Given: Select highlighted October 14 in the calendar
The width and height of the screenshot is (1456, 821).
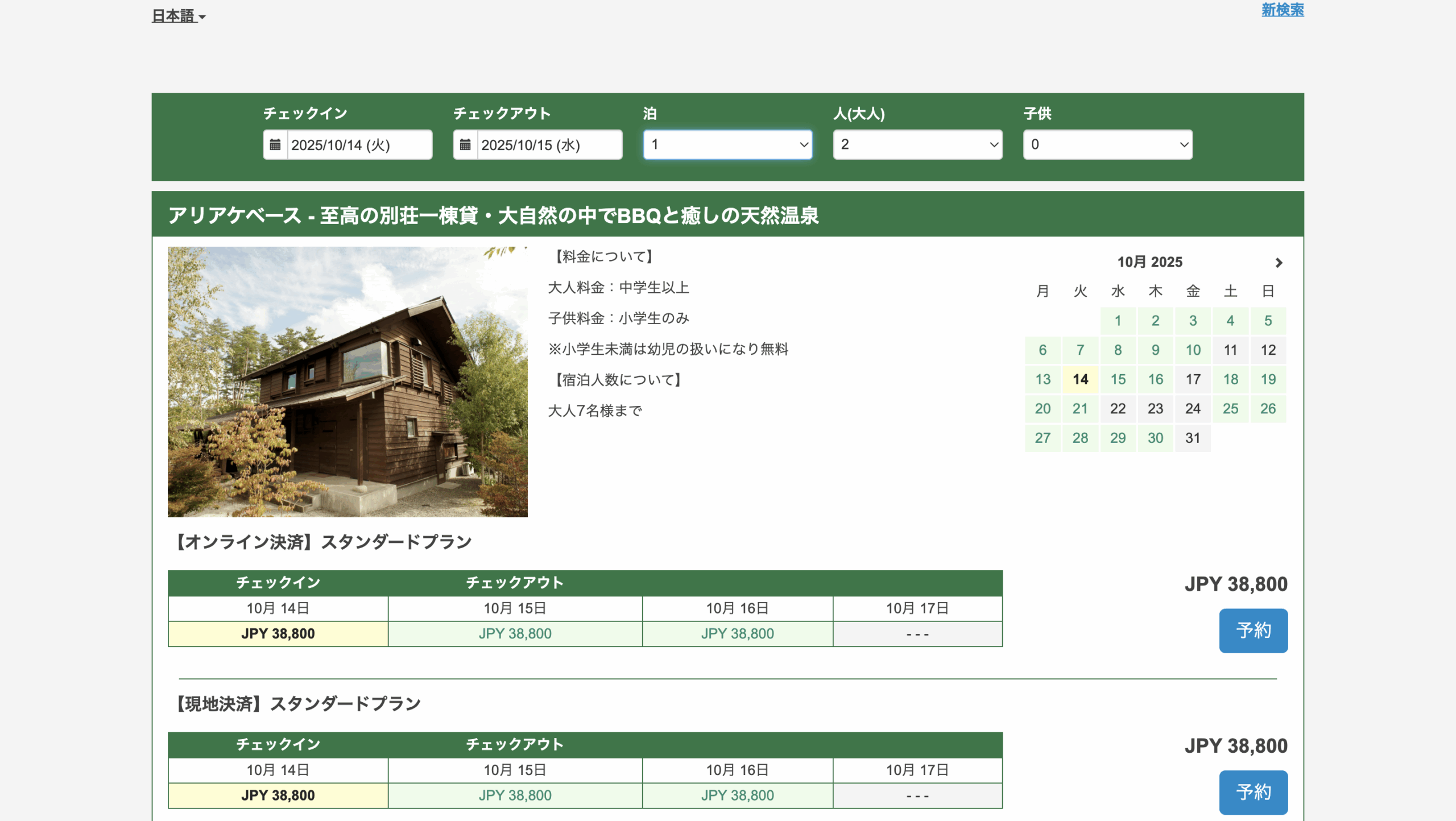Looking at the screenshot, I should point(1080,379).
